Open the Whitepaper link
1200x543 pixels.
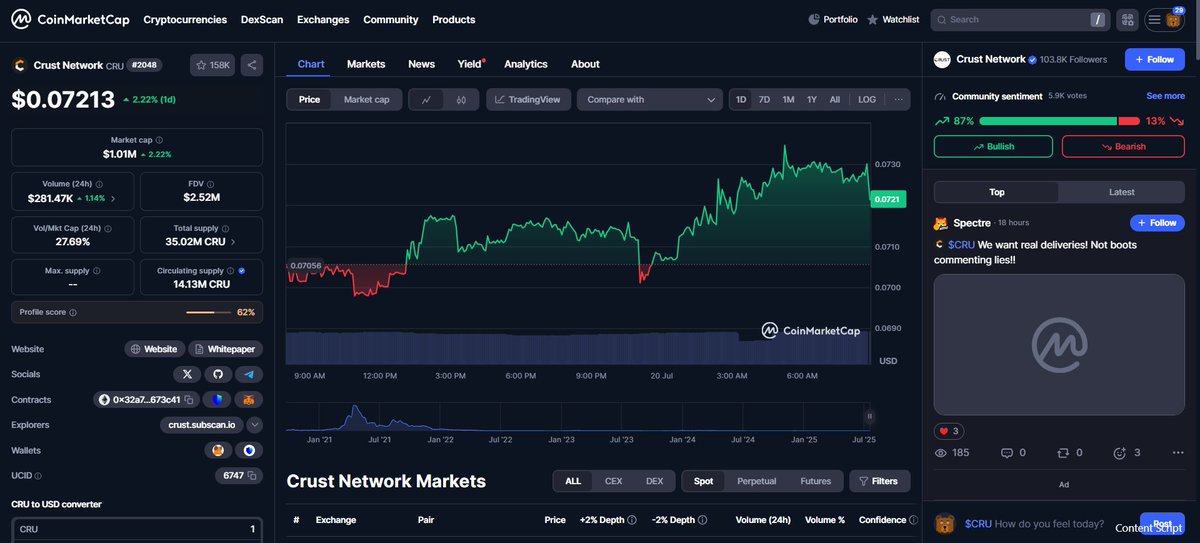pyautogui.click(x=225, y=349)
